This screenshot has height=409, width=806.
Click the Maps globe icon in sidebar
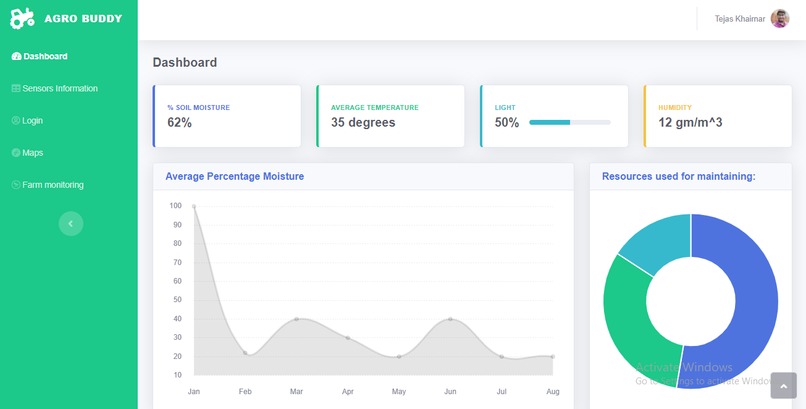coord(16,153)
